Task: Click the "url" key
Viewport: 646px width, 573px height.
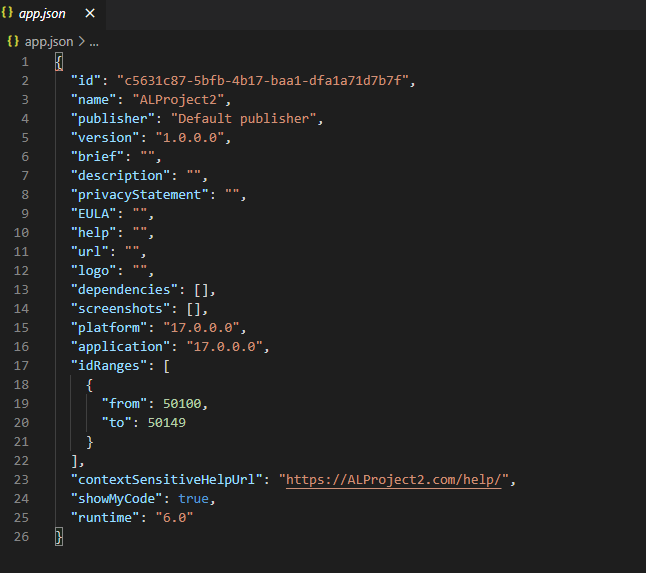Action: (x=89, y=252)
